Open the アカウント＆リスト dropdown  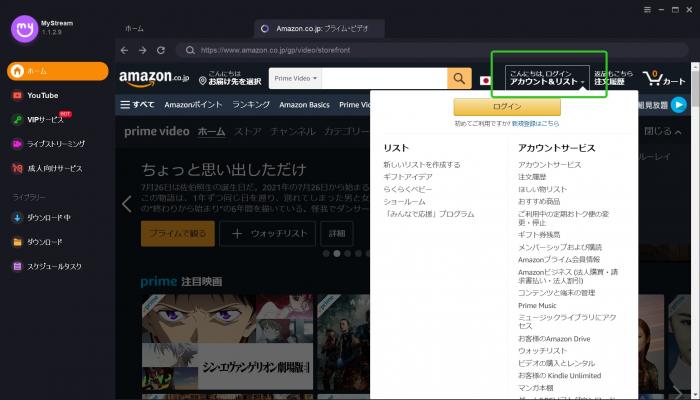[547, 78]
